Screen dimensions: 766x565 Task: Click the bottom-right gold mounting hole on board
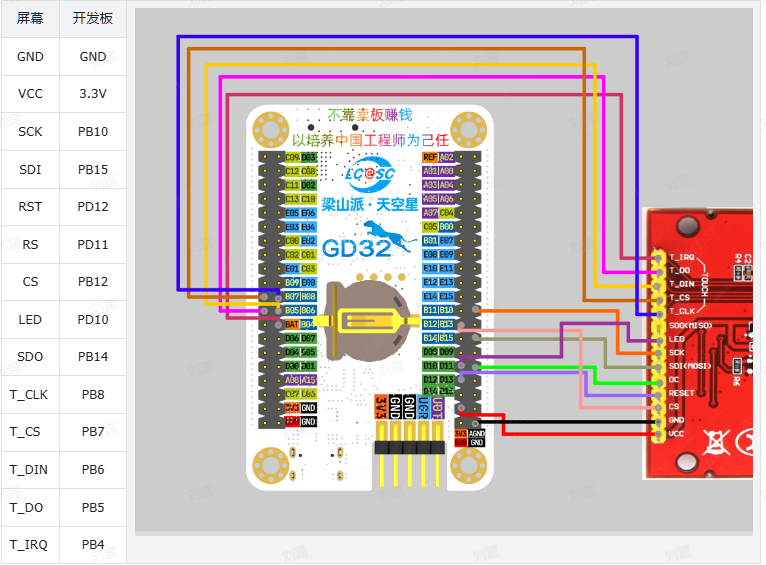click(x=468, y=465)
